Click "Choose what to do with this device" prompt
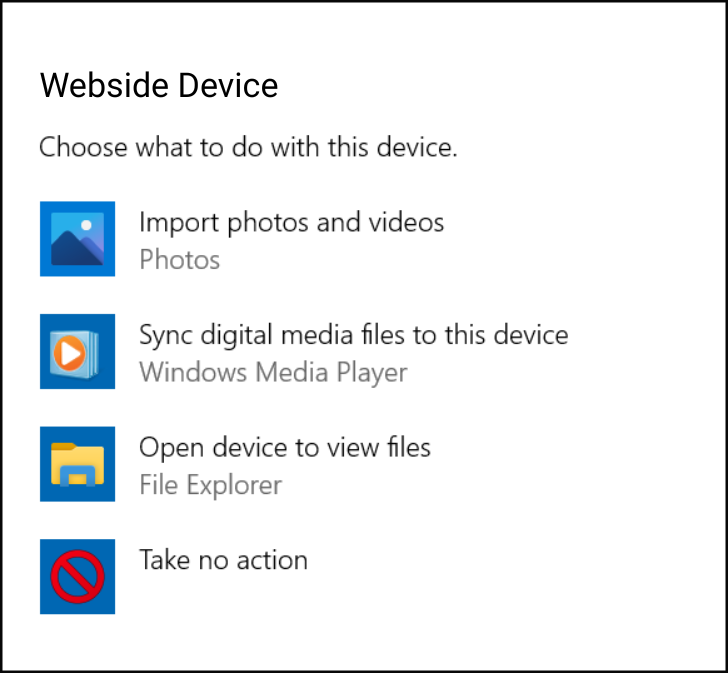Image resolution: width=728 pixels, height=673 pixels. coord(248,148)
